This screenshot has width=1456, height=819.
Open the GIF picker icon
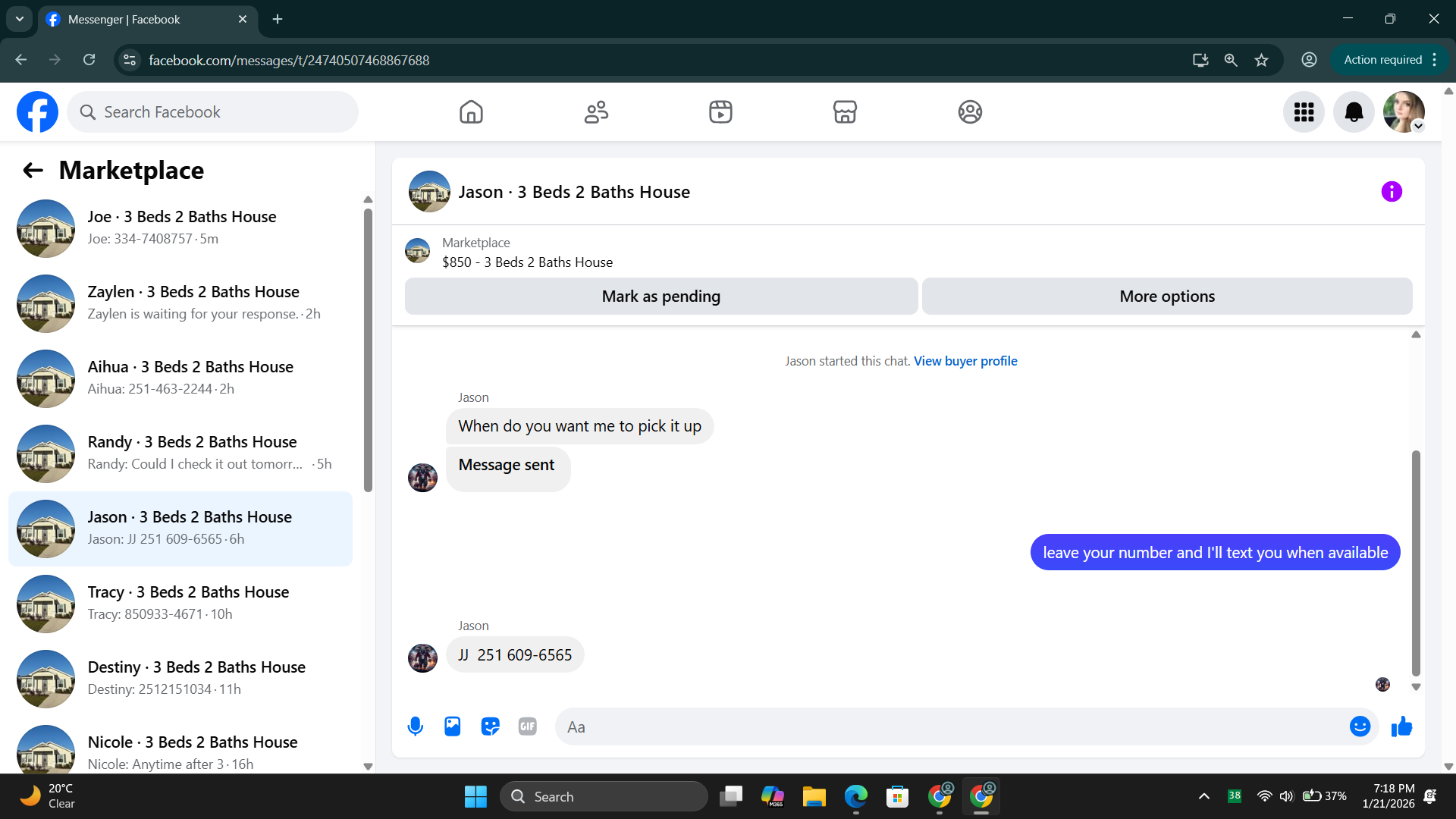(x=528, y=726)
